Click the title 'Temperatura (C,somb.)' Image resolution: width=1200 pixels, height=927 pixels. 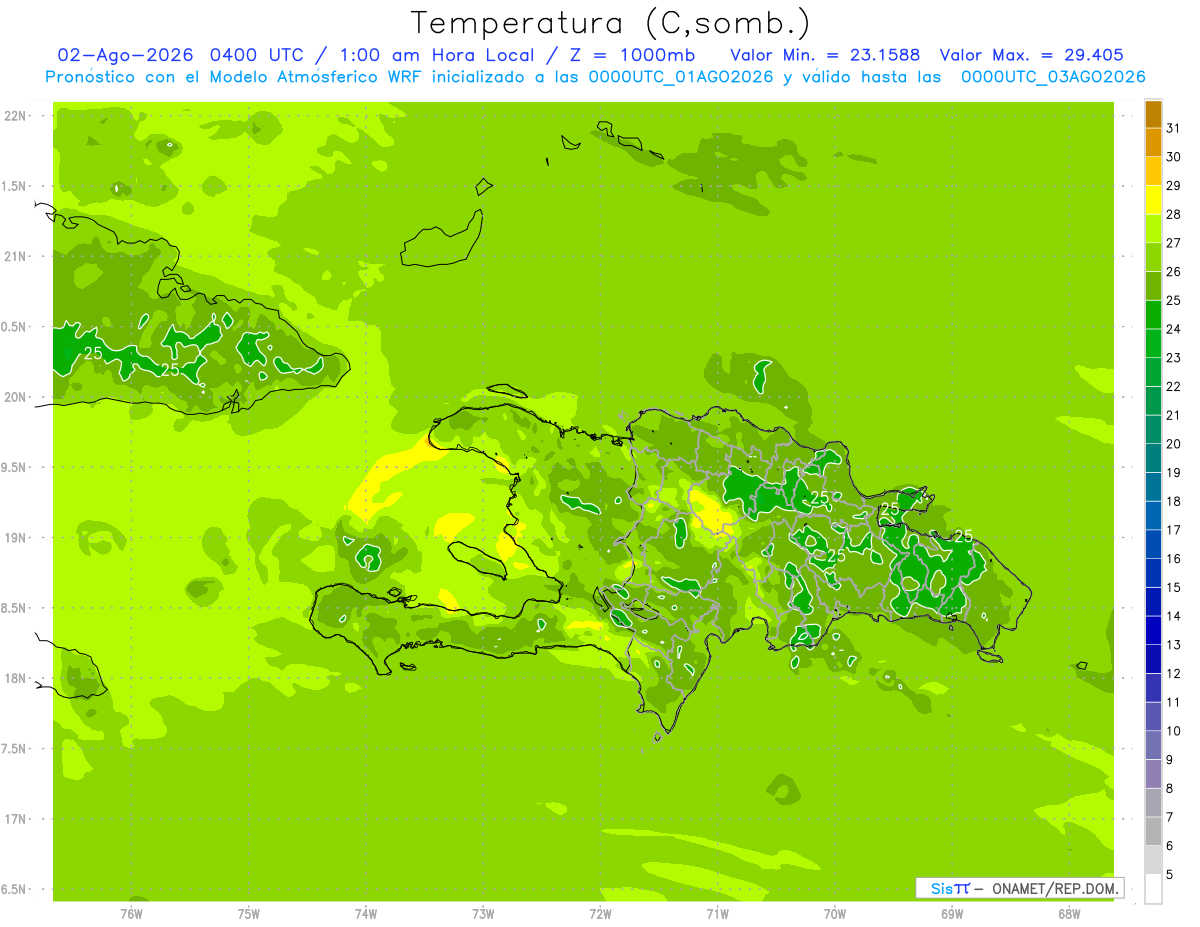pyautogui.click(x=611, y=23)
